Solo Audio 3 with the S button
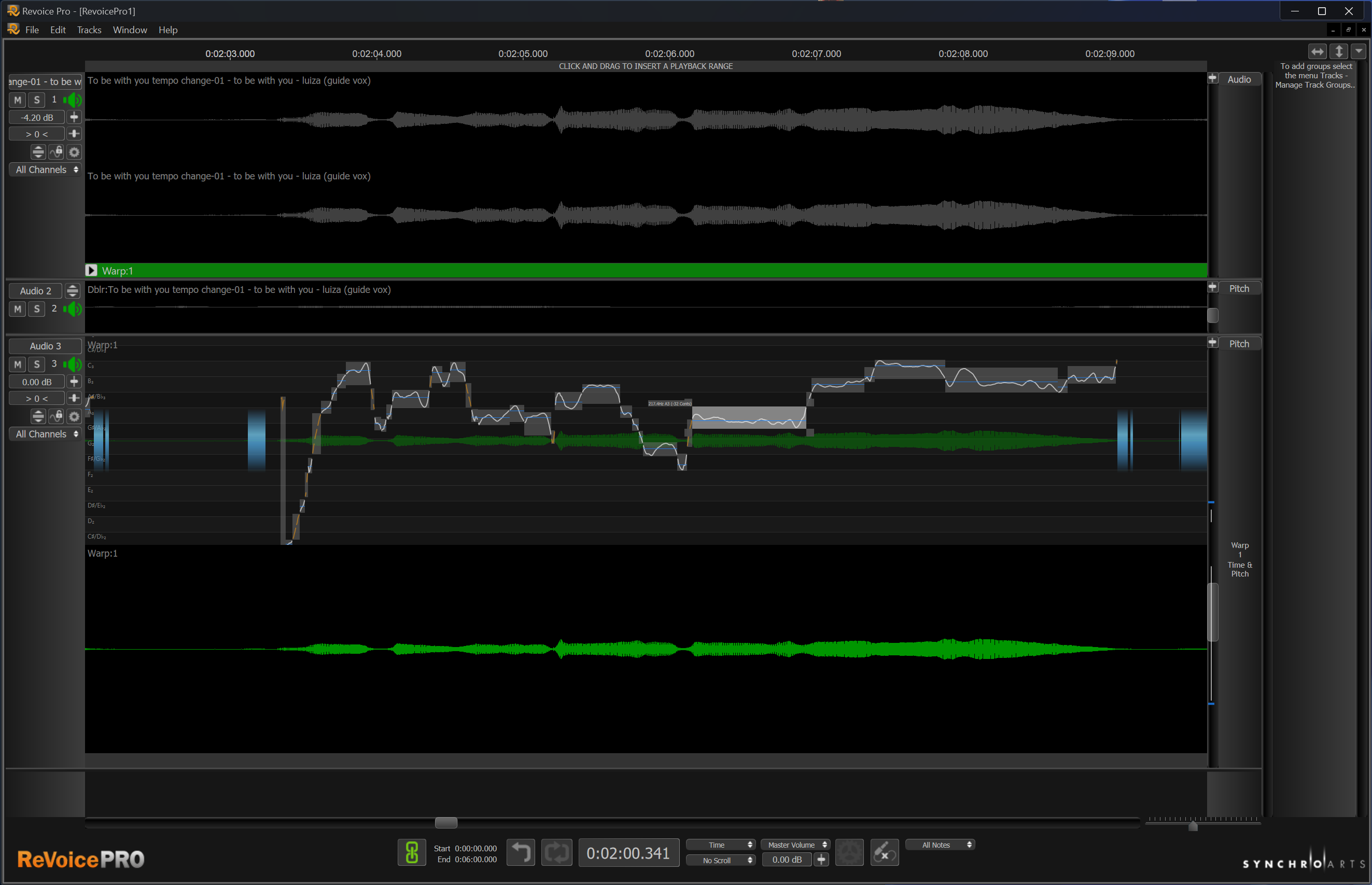Screen dimensions: 1372x885 (x=37, y=364)
